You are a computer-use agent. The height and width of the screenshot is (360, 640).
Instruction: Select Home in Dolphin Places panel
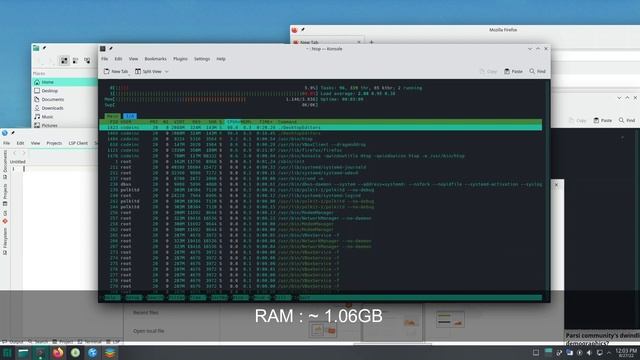[64, 82]
